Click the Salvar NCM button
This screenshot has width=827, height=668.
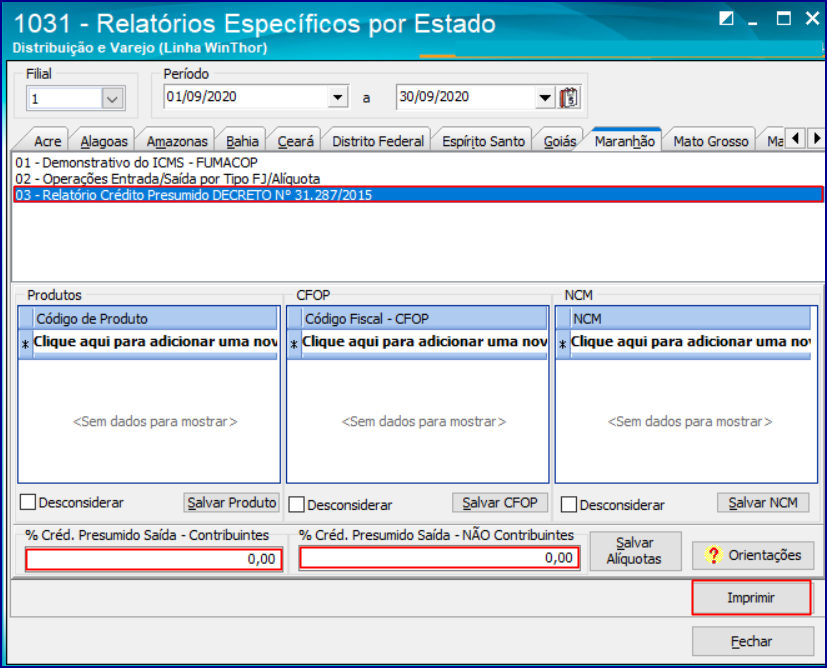click(763, 502)
